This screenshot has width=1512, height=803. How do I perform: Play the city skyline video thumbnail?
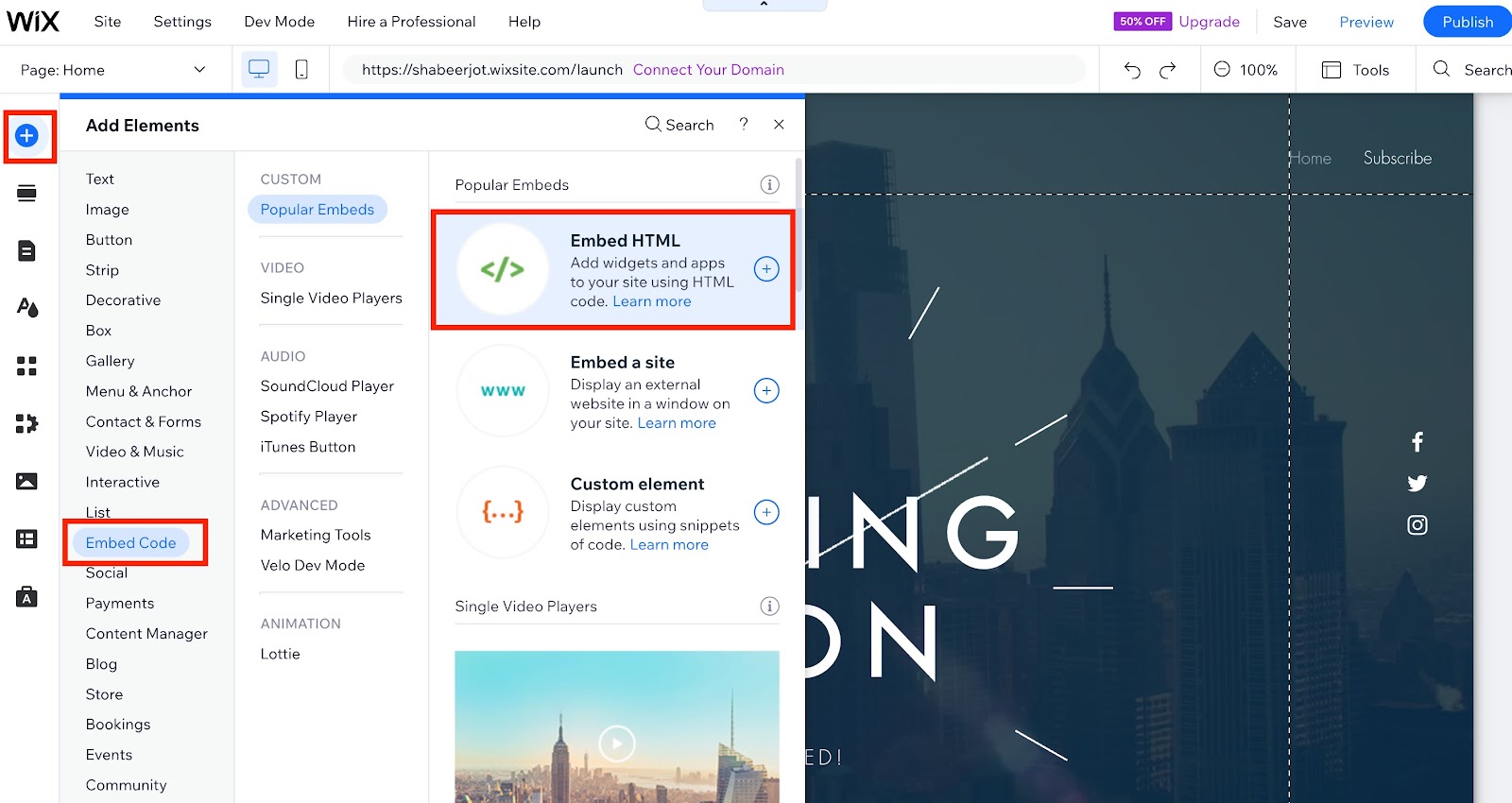pos(617,743)
